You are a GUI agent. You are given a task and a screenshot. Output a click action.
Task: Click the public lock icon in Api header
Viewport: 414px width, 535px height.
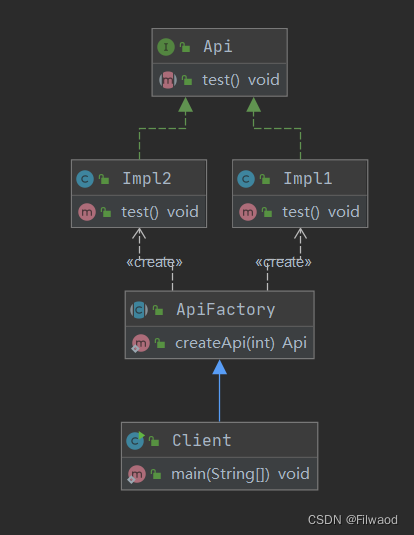pyautogui.click(x=185, y=47)
